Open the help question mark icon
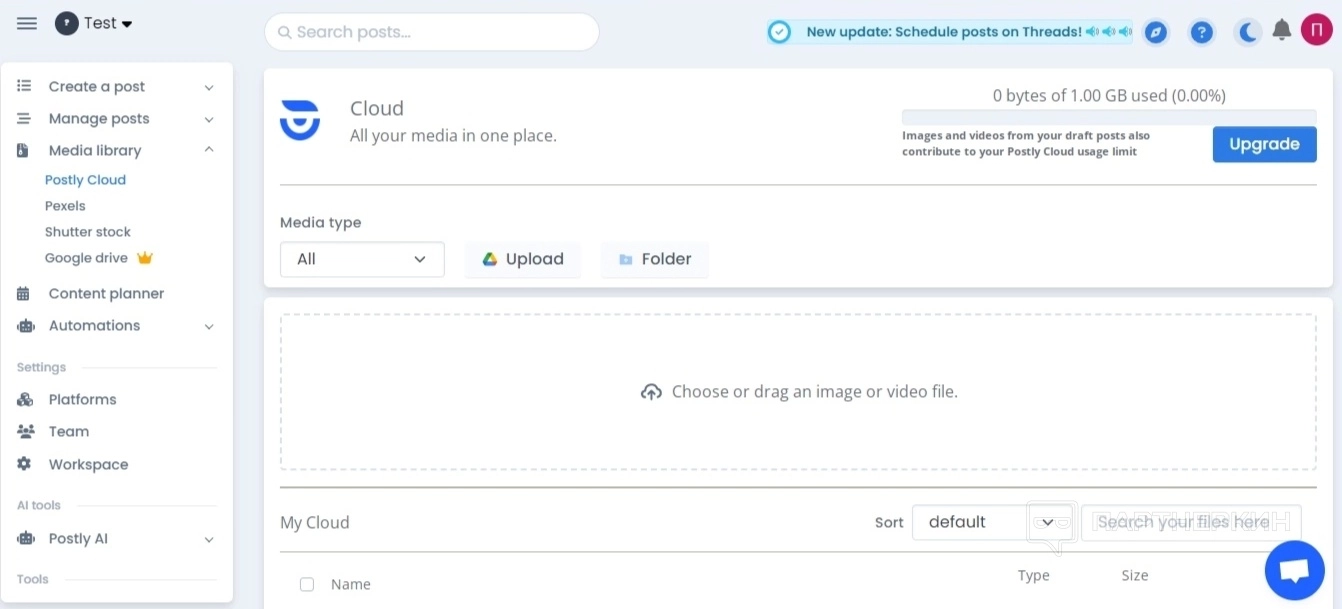This screenshot has height=609, width=1342. click(x=1202, y=32)
